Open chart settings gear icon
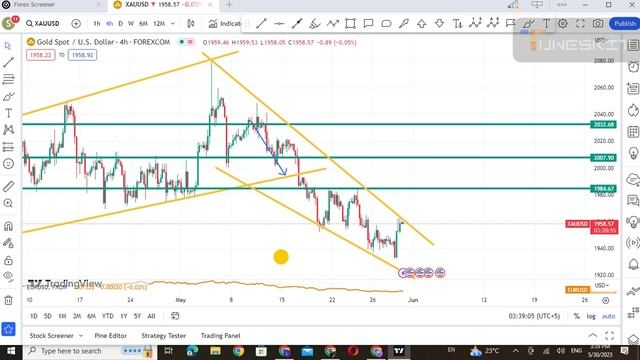Screen dimensions: 640x360 pyautogui.click(x=562, y=24)
